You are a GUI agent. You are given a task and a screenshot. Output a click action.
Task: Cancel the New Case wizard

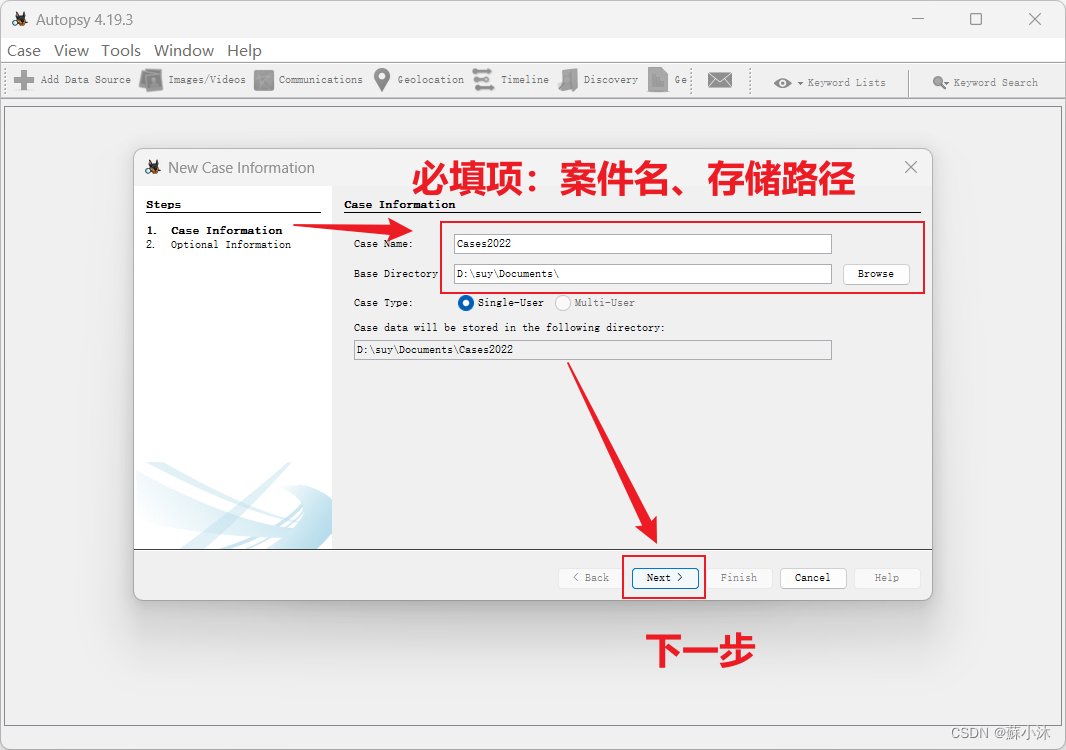[x=813, y=578]
